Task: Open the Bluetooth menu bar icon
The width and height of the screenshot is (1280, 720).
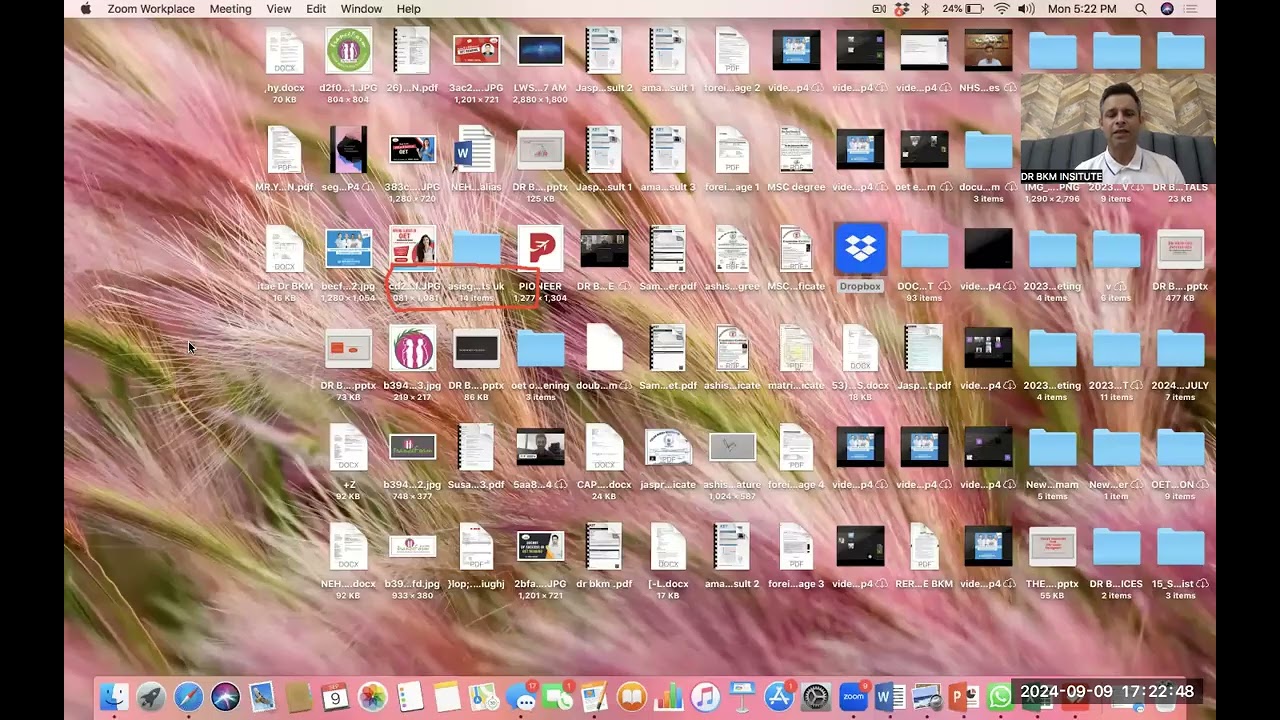Action: point(925,9)
